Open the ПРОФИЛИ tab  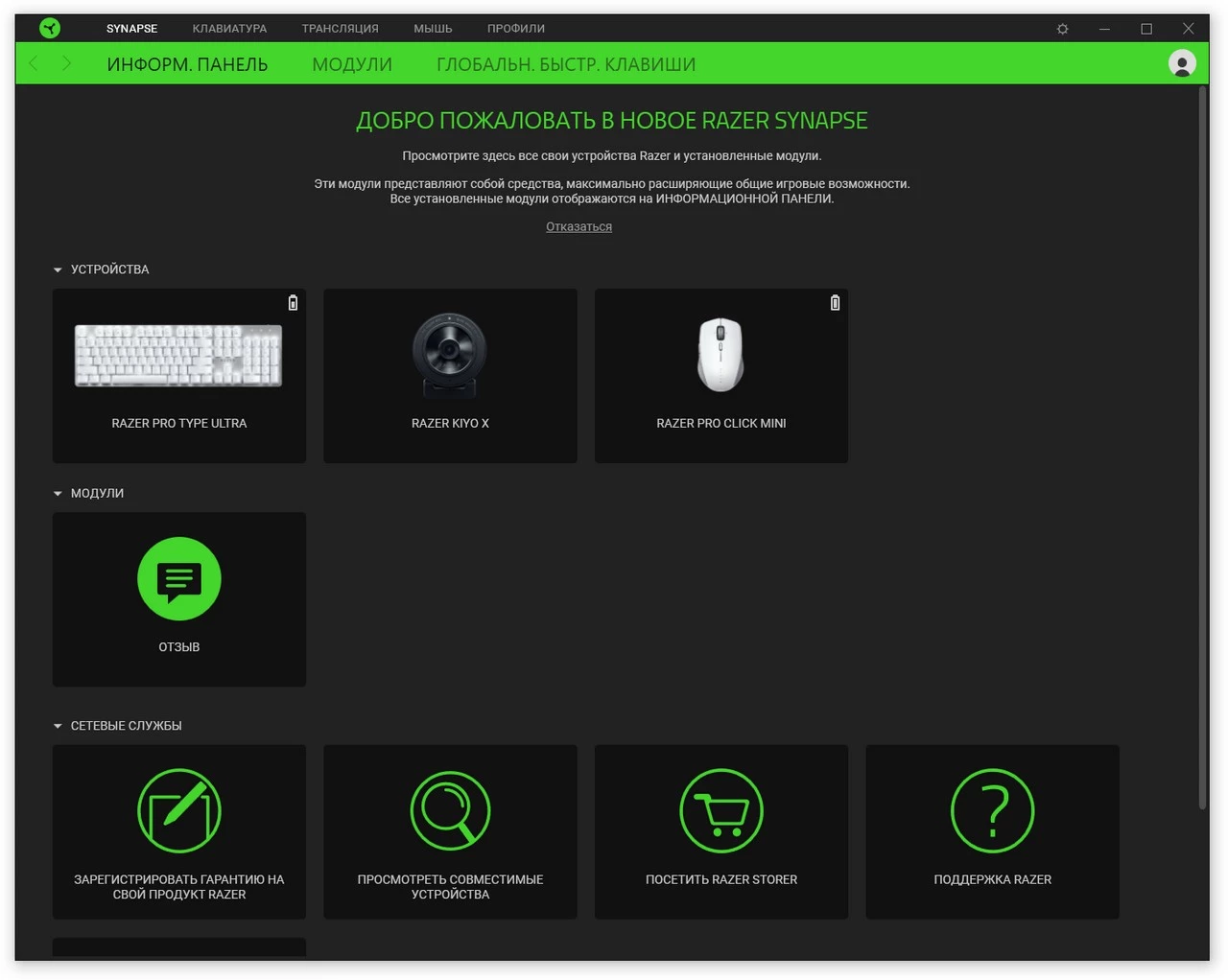tap(515, 29)
